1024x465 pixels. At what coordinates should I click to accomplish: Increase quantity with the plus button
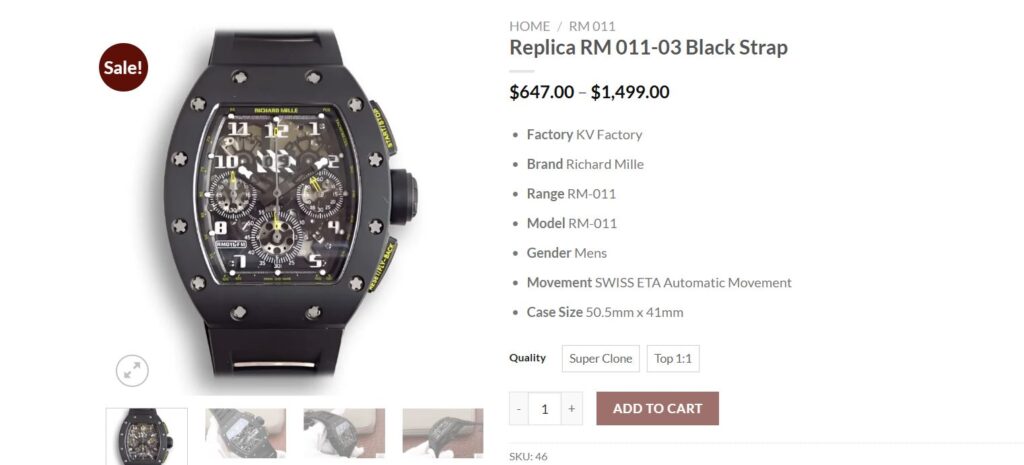[x=571, y=409]
